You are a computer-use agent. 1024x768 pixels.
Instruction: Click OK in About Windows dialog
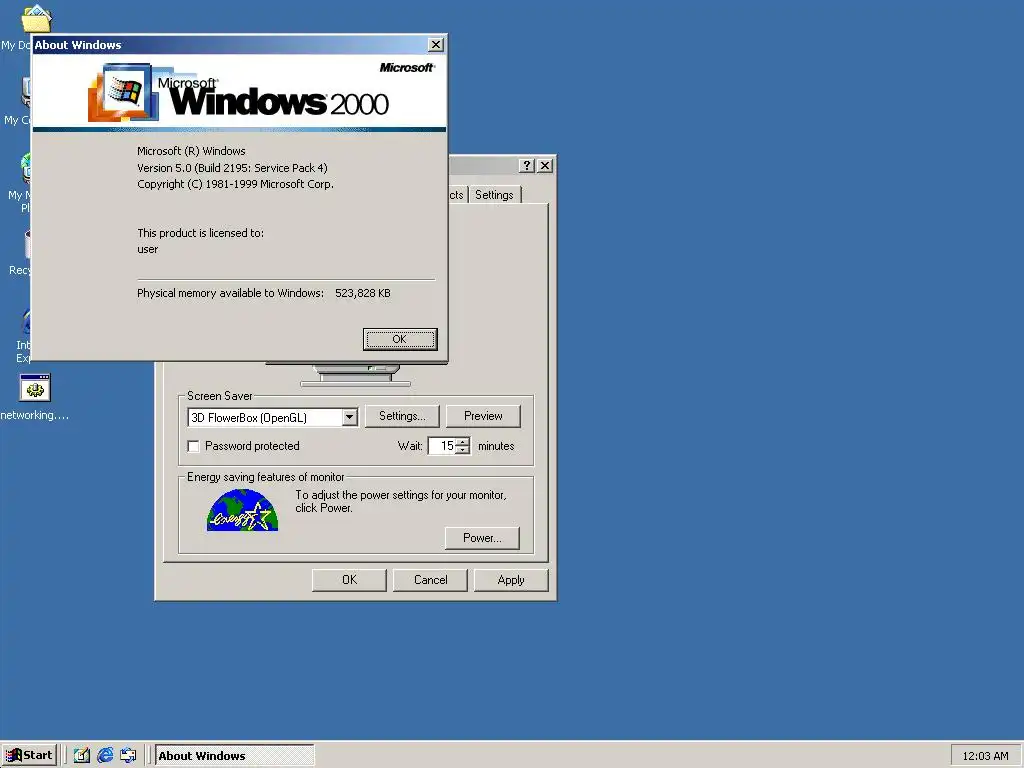(x=400, y=339)
